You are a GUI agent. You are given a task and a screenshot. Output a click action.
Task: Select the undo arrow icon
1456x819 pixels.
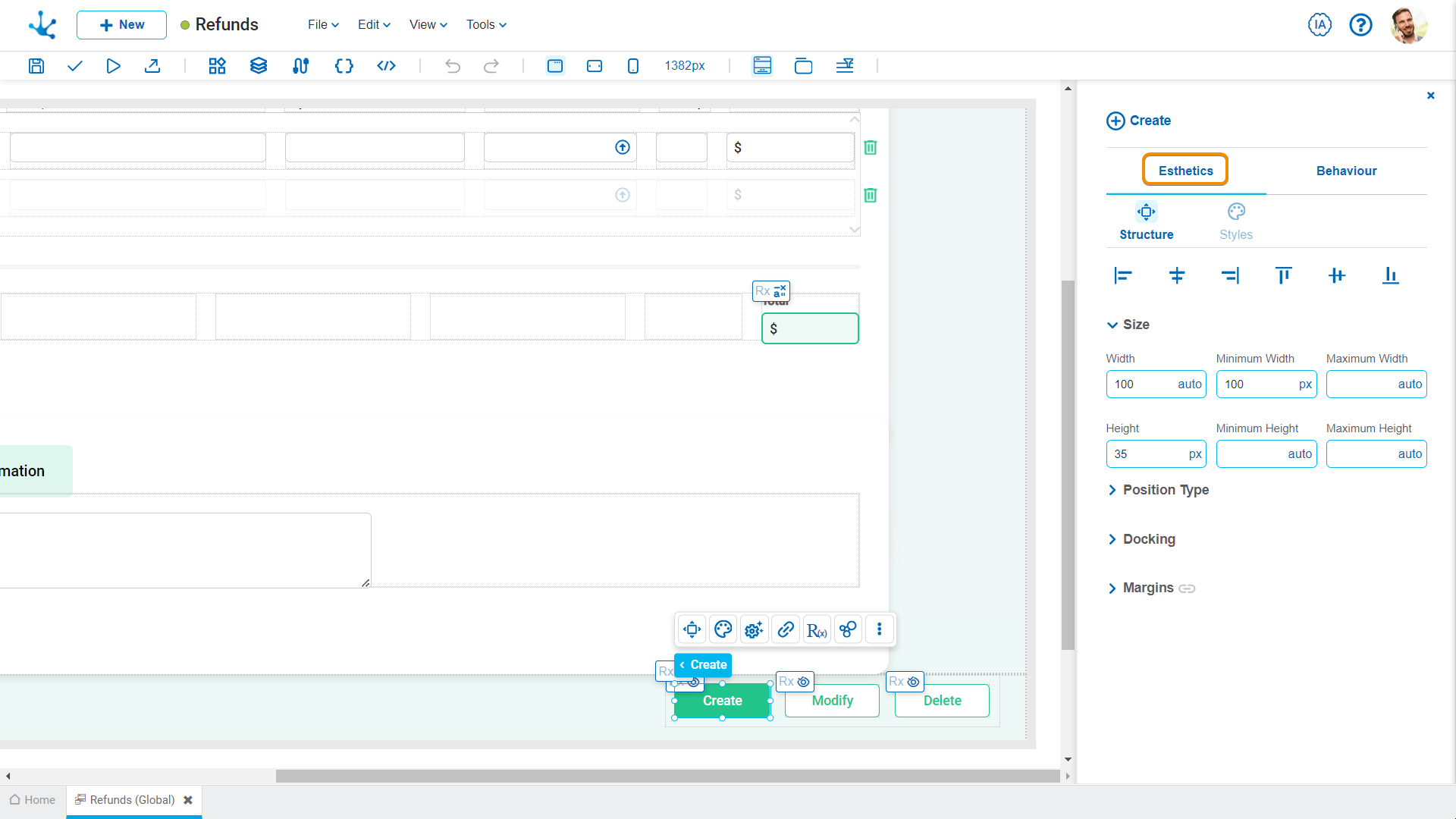tap(453, 66)
